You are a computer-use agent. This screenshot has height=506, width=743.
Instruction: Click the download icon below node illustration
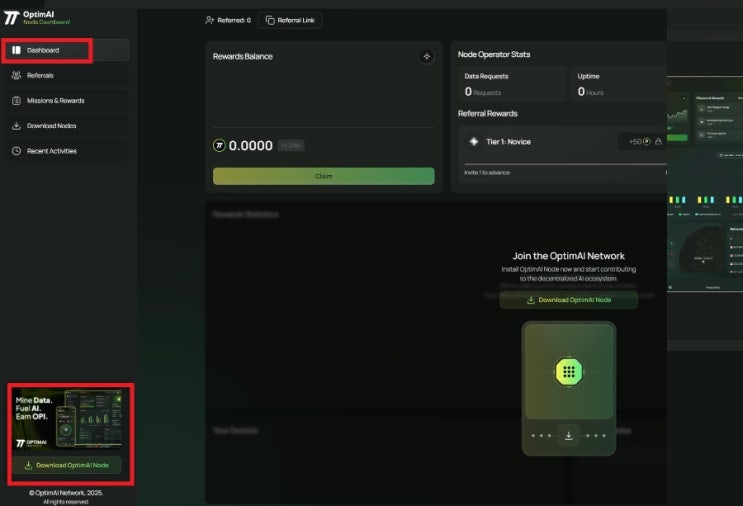point(569,435)
